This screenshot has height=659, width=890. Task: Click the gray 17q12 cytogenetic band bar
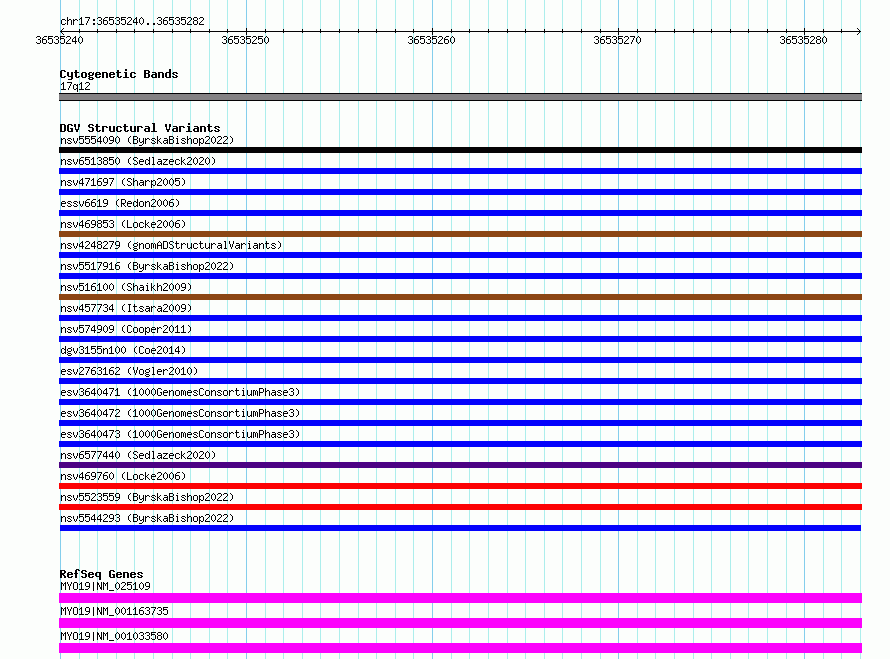click(x=460, y=97)
